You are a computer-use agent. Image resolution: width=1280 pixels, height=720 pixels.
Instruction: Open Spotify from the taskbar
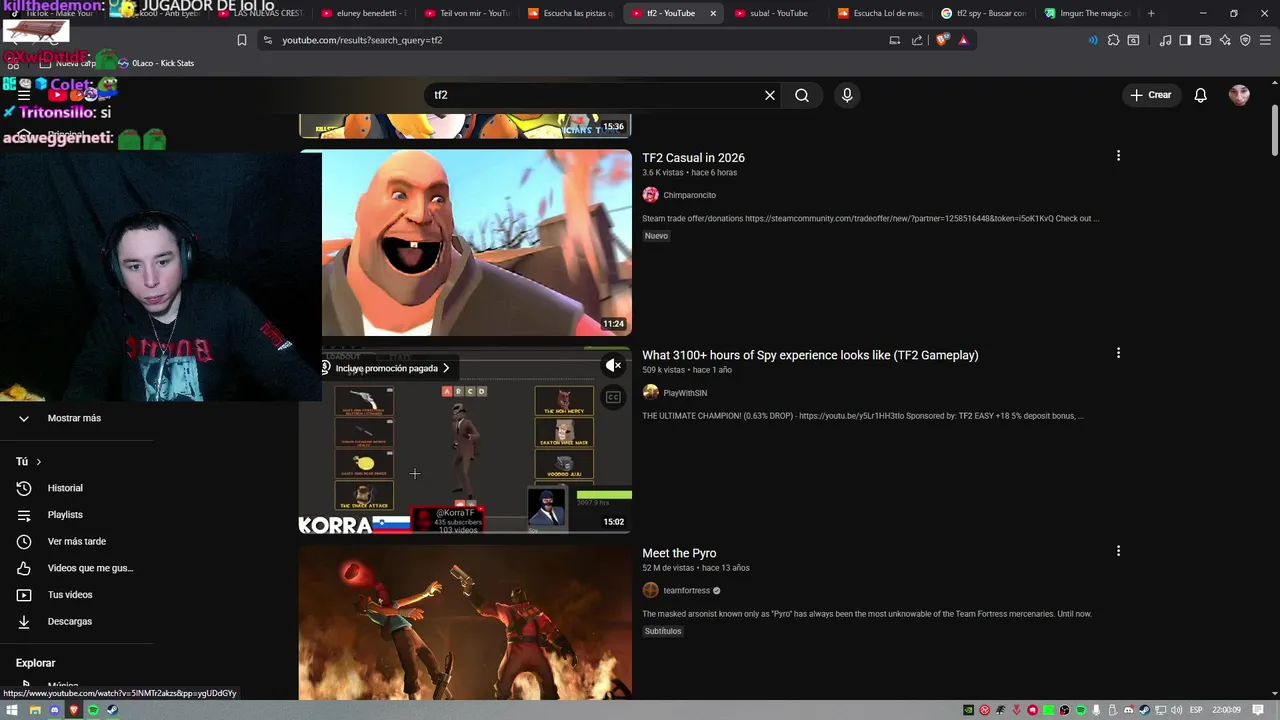tap(93, 710)
